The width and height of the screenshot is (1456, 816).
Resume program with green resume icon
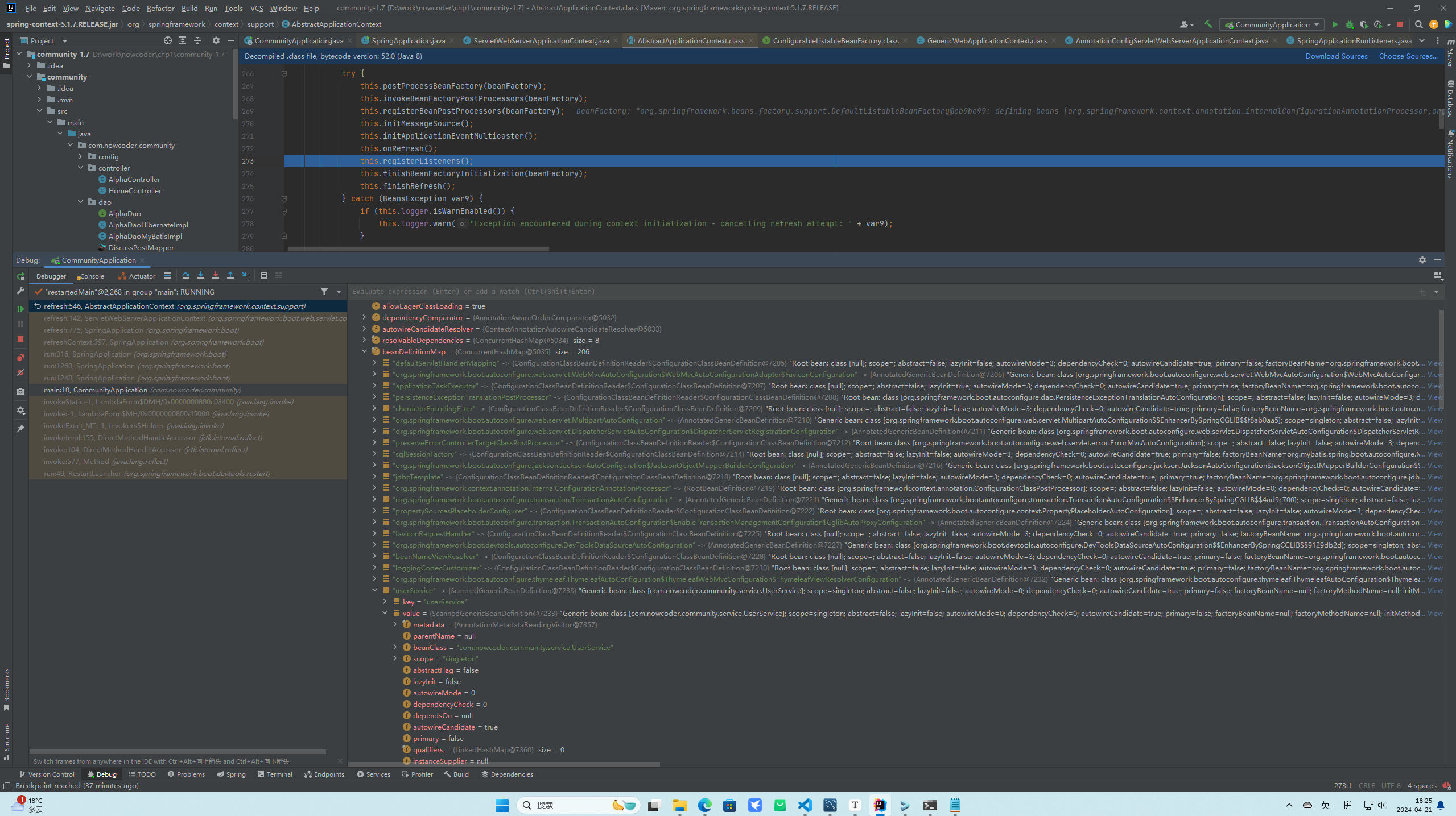(20, 309)
